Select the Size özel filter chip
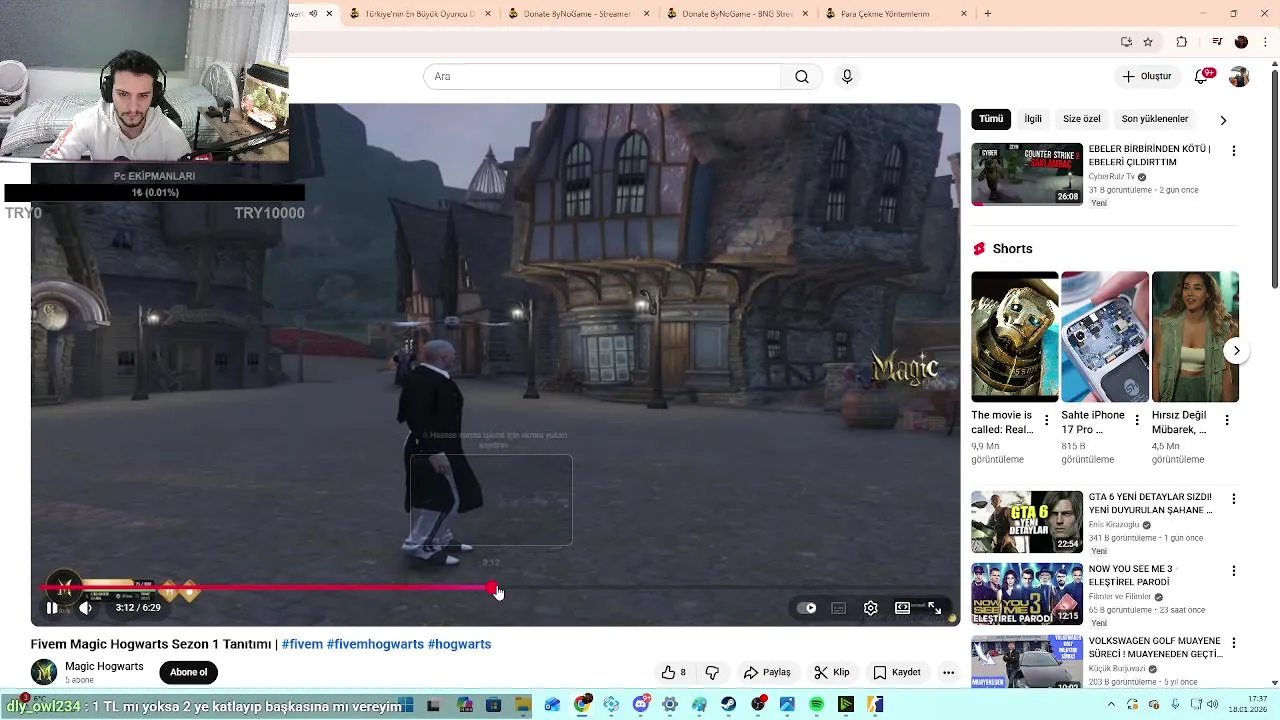 1081,119
